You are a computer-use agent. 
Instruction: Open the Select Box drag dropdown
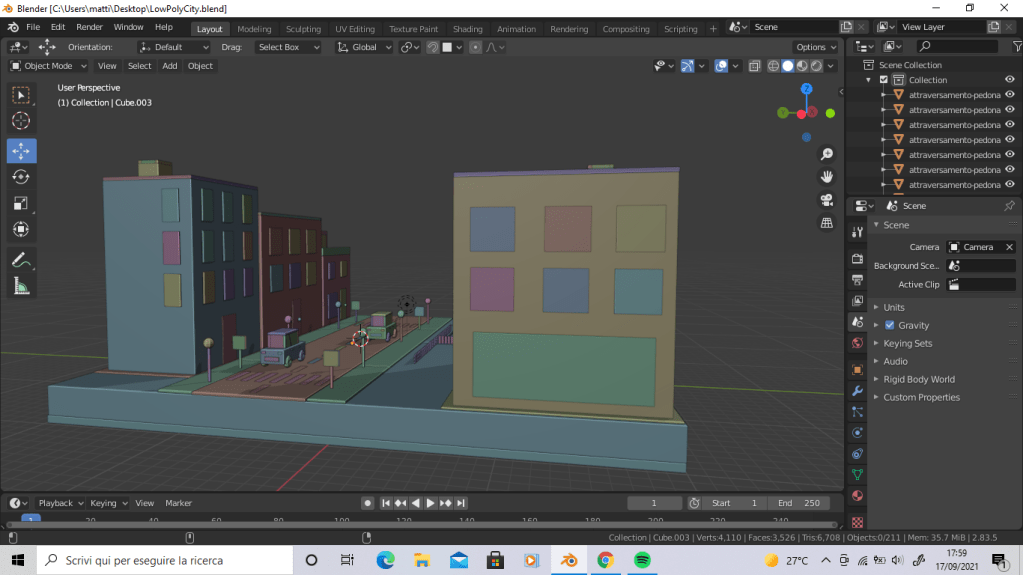(288, 47)
